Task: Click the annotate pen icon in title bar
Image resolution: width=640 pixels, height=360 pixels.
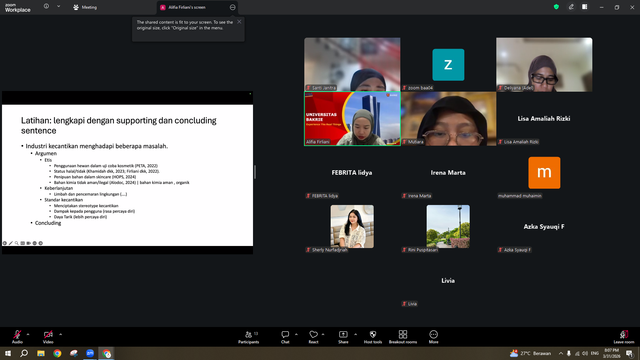Action: 571,7
